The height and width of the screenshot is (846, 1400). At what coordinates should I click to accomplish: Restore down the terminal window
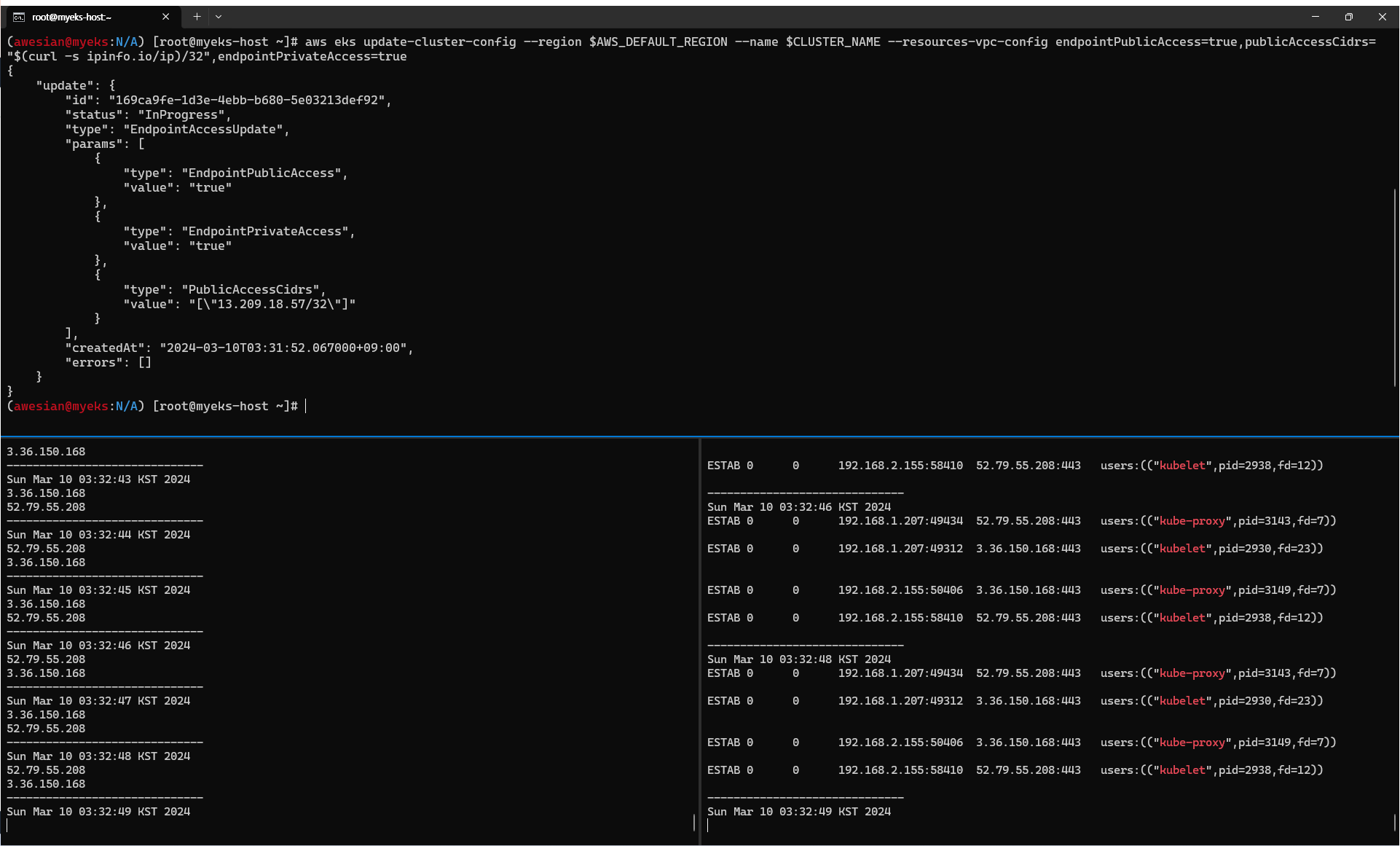coord(1349,17)
